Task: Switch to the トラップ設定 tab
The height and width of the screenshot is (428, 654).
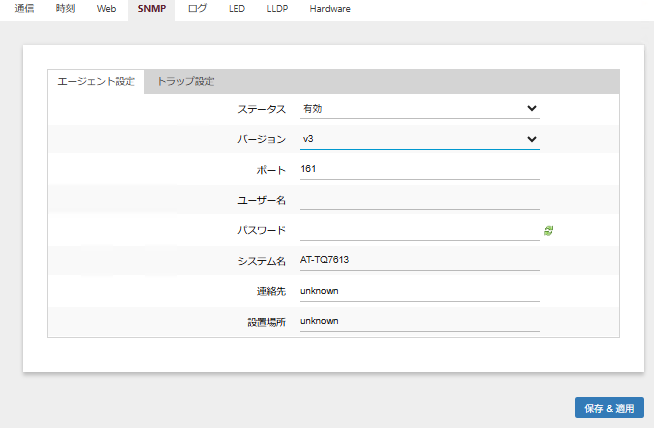Action: click(x=186, y=82)
